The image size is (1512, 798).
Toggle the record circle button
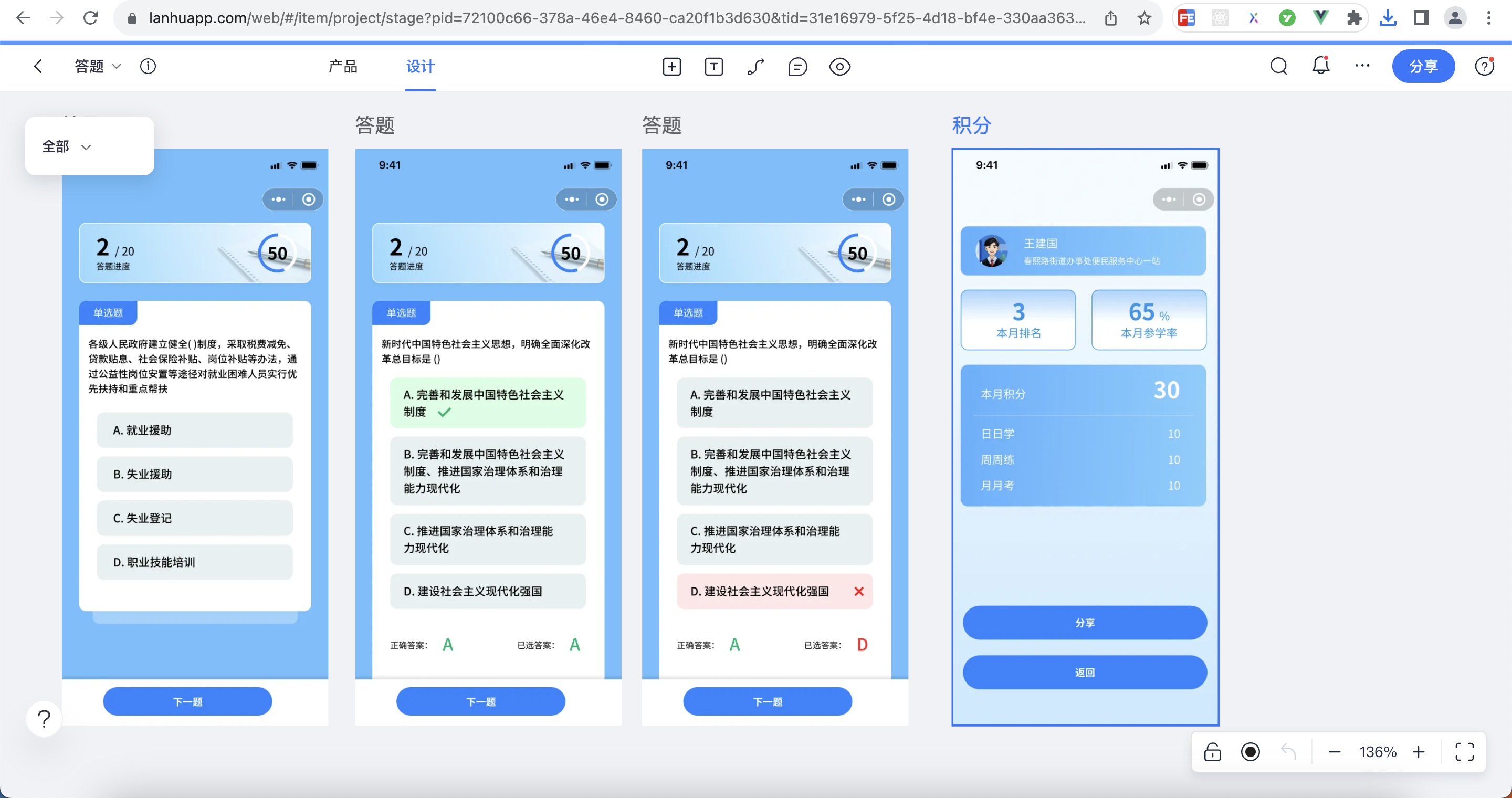1250,752
